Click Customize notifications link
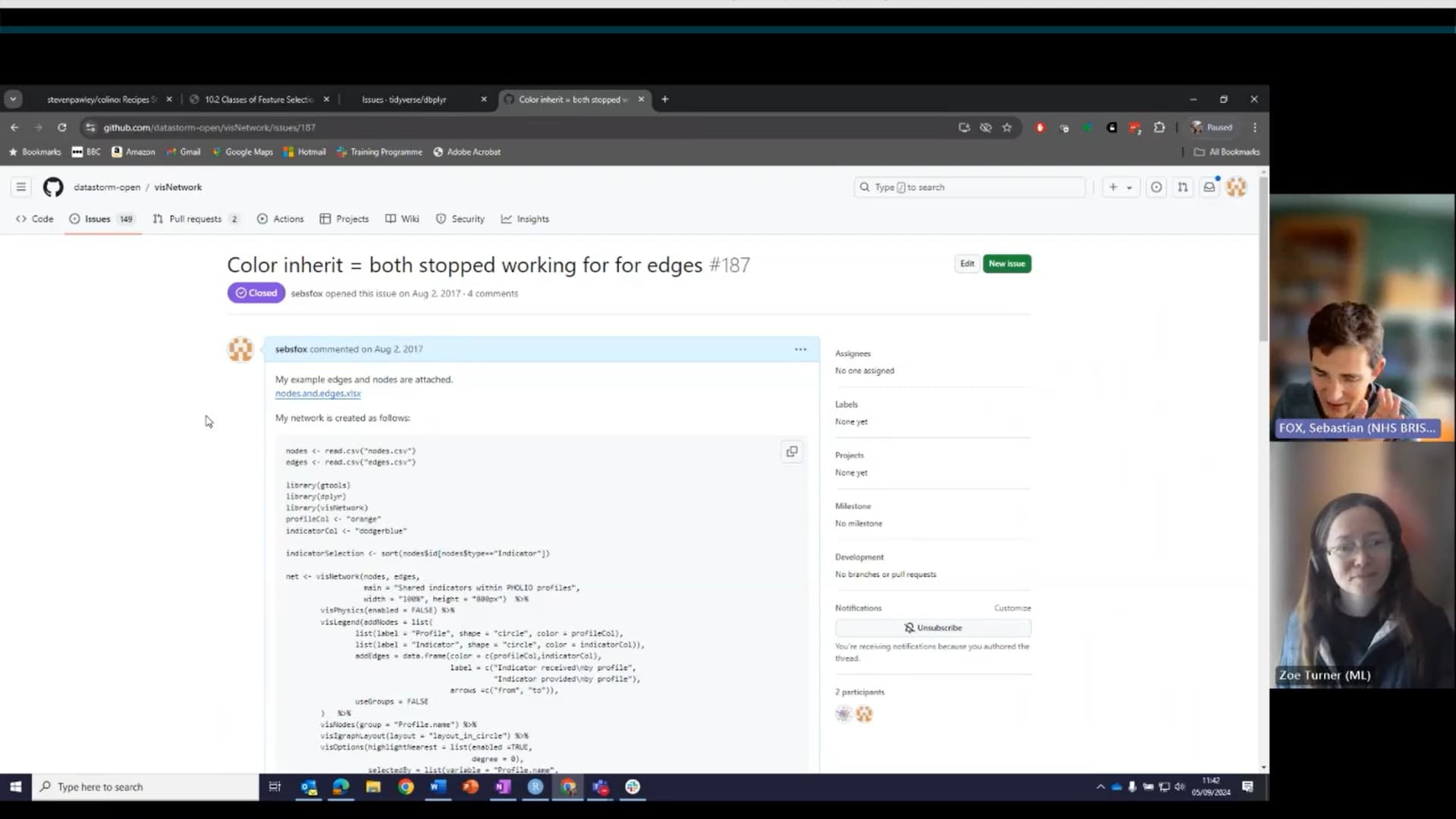The width and height of the screenshot is (1456, 819). click(x=1012, y=608)
